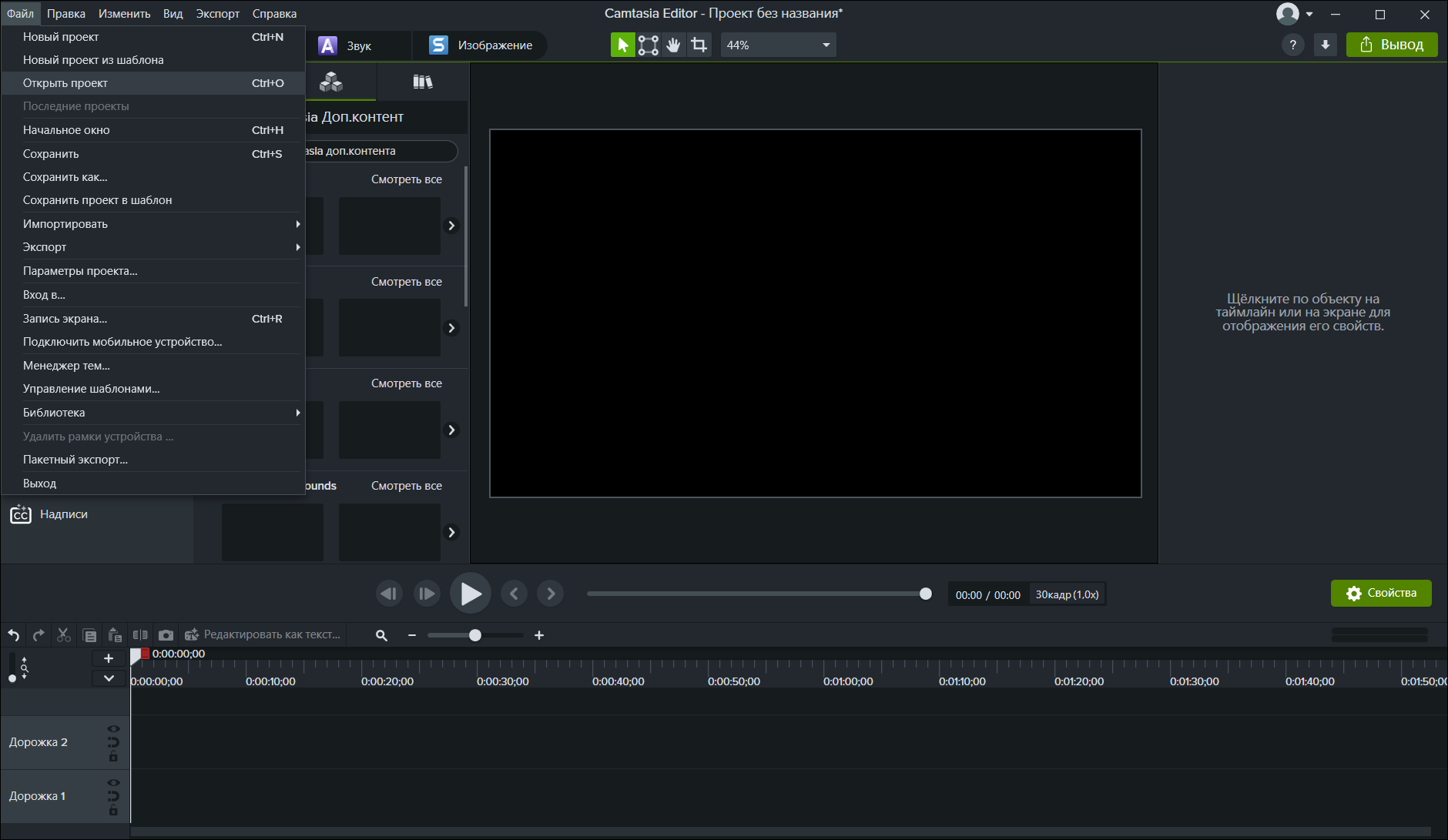Open the Library books tab icon
Image resolution: width=1448 pixels, height=840 pixels.
[x=422, y=82]
